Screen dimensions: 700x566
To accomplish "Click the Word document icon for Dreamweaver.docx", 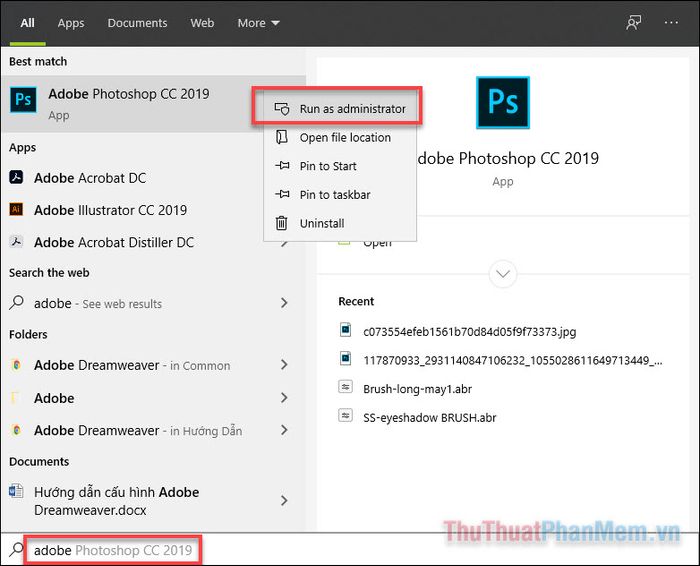I will pos(16,491).
